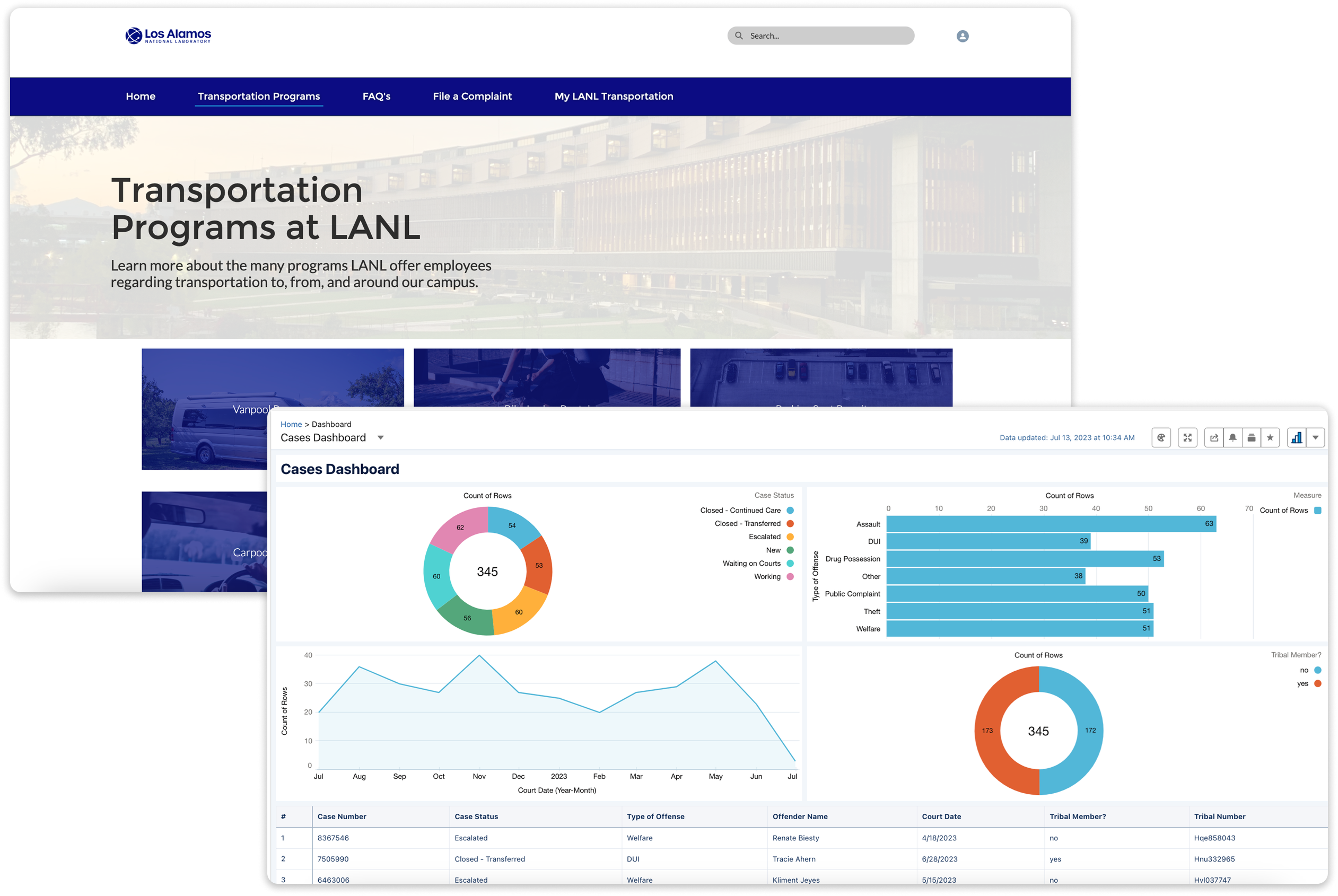This screenshot has width=1338, height=896.
Task: Expand the Cases Dashboard title dropdown arrow
Action: (x=381, y=438)
